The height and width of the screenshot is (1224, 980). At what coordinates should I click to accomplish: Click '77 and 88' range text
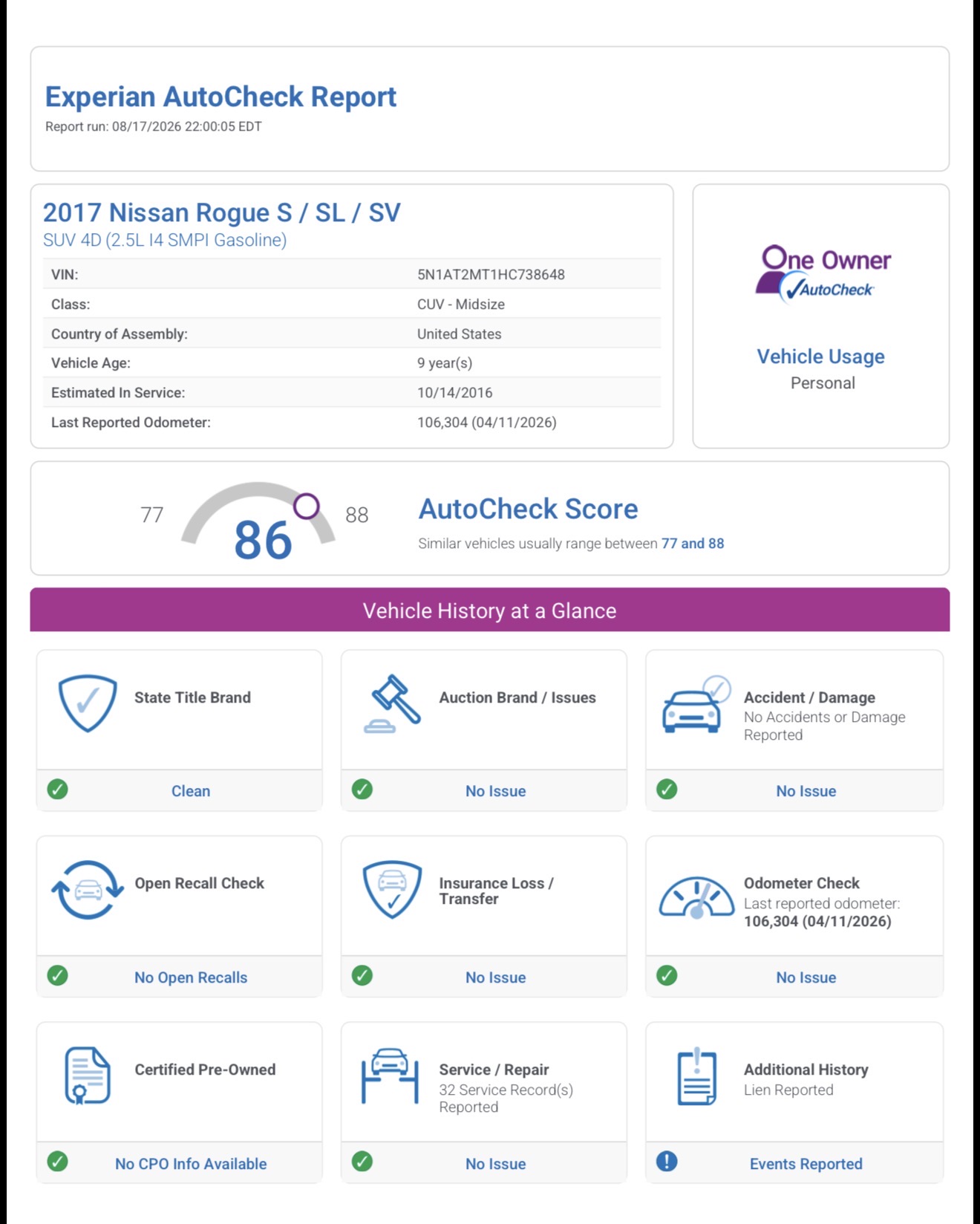click(x=693, y=544)
